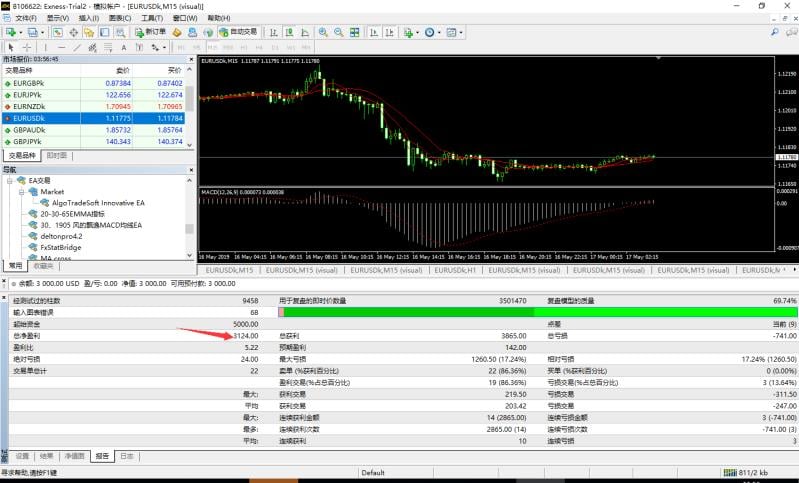Screen dimensions: 799x483
Task: Open the MetaQuotes Language Editor icon
Action: (177, 32)
